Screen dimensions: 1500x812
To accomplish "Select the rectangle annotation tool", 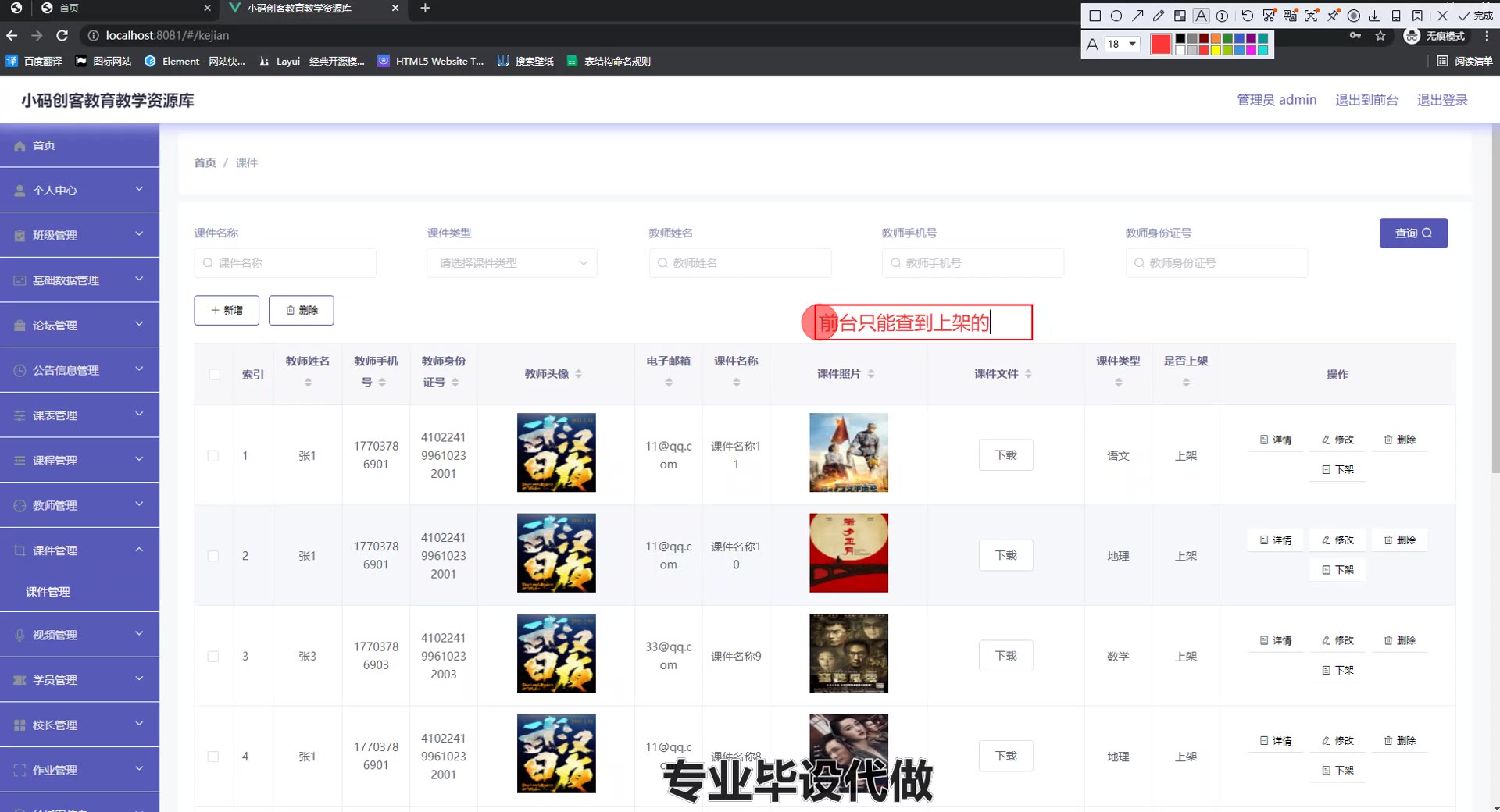I will (x=1095, y=16).
